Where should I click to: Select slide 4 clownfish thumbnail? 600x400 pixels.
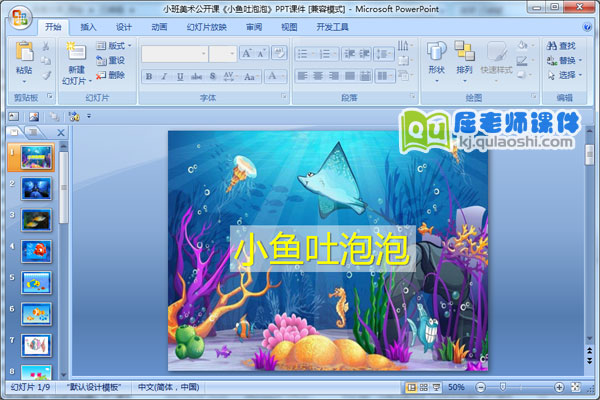[36, 251]
